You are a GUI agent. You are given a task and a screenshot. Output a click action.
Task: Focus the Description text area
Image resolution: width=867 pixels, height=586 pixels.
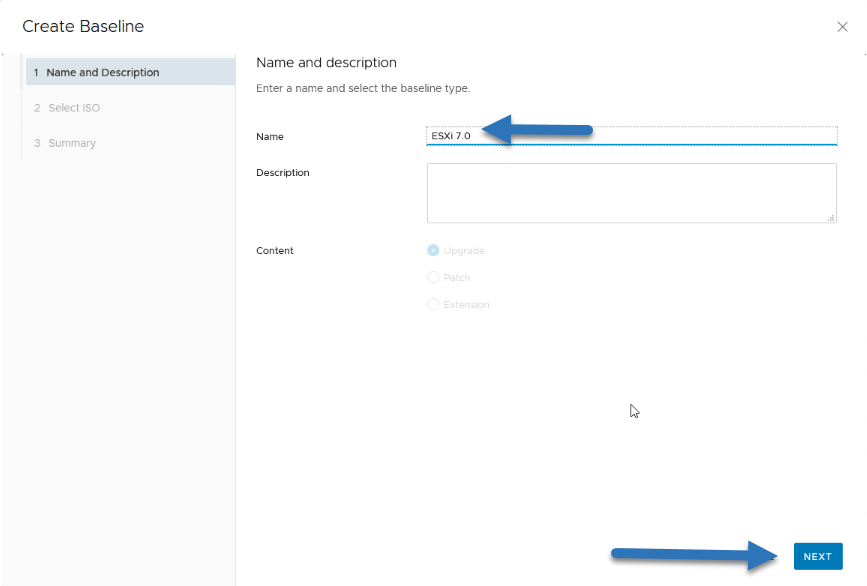click(631, 193)
